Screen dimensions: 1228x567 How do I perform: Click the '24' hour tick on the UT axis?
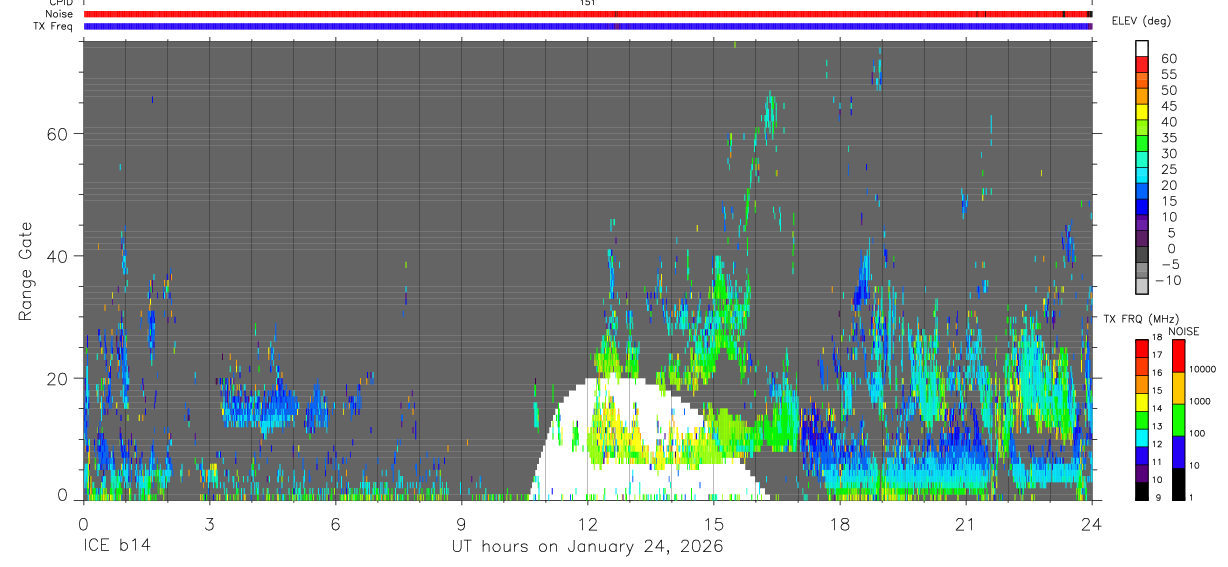pyautogui.click(x=1091, y=524)
